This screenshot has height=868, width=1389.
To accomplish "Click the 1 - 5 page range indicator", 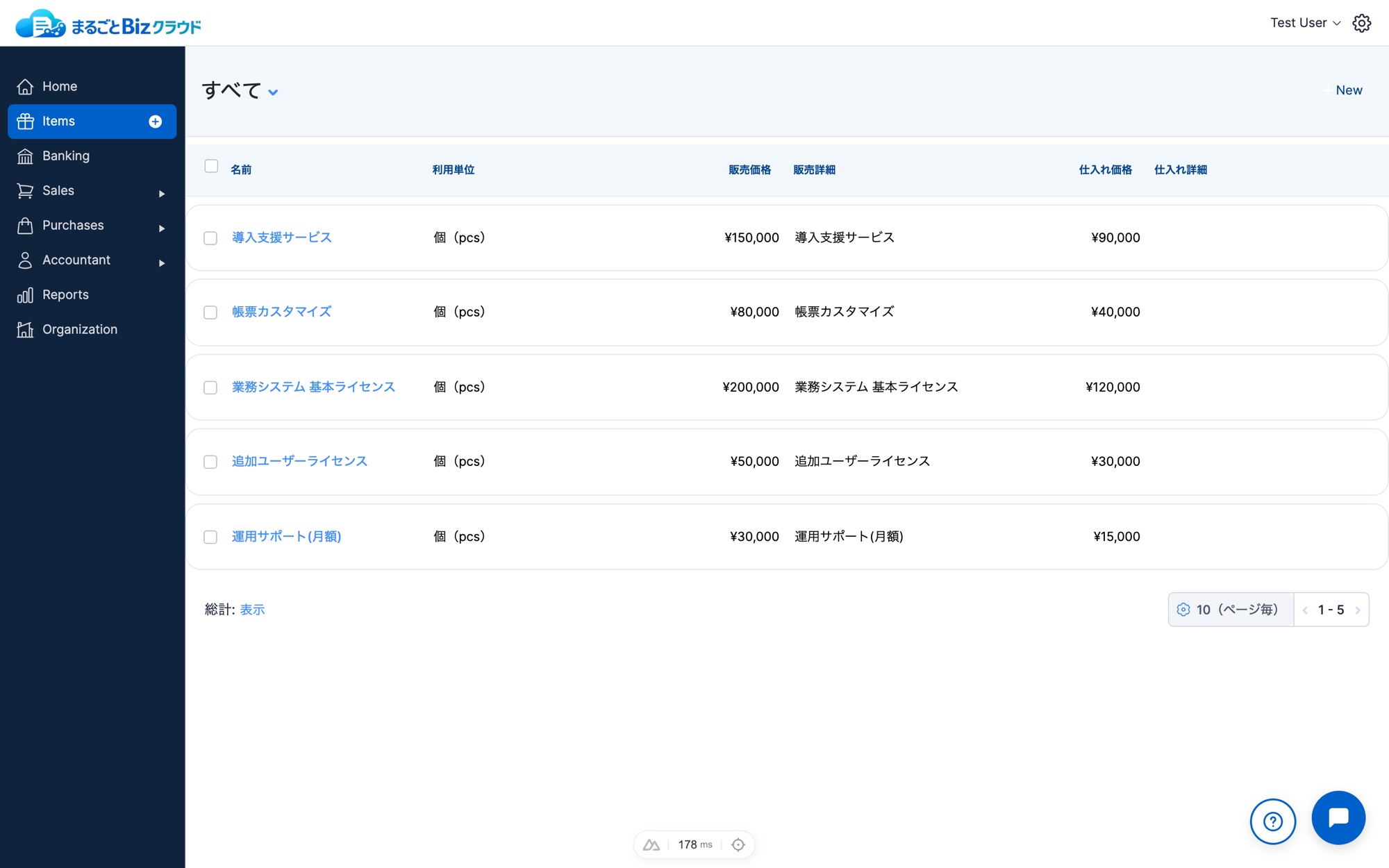I will tap(1331, 610).
